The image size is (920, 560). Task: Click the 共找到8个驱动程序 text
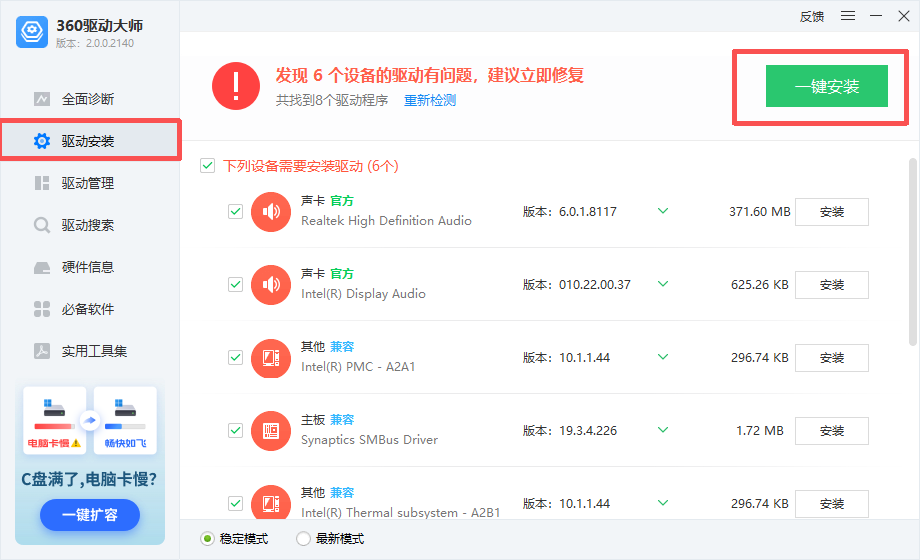[x=332, y=100]
